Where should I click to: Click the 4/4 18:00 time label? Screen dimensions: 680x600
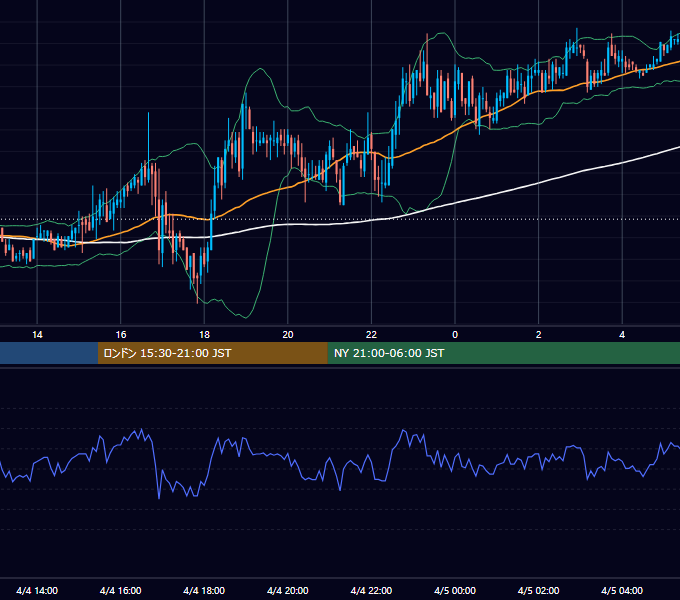click(204, 590)
